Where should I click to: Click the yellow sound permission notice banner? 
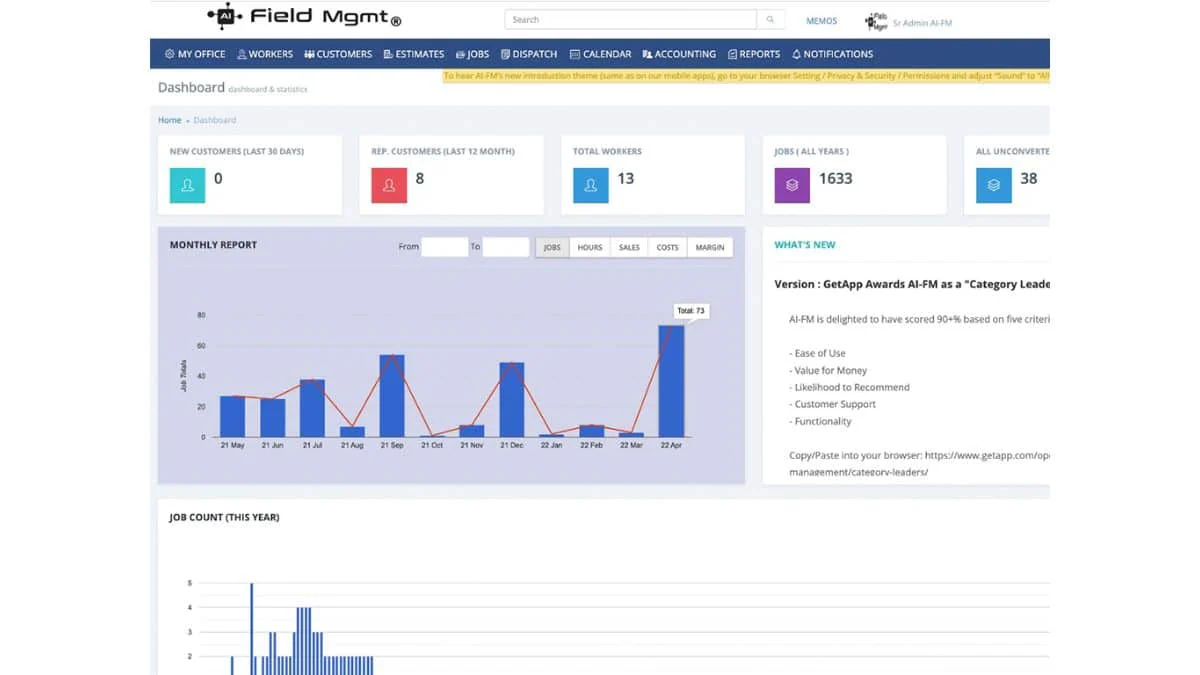746,76
